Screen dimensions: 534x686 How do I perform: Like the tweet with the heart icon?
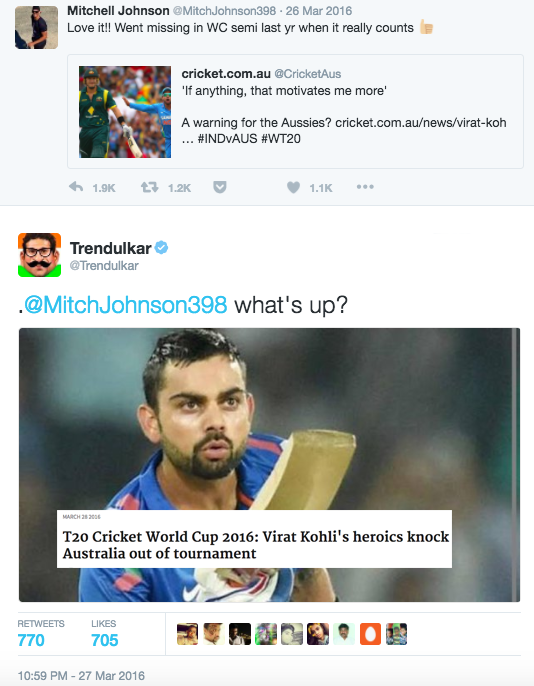click(x=293, y=187)
